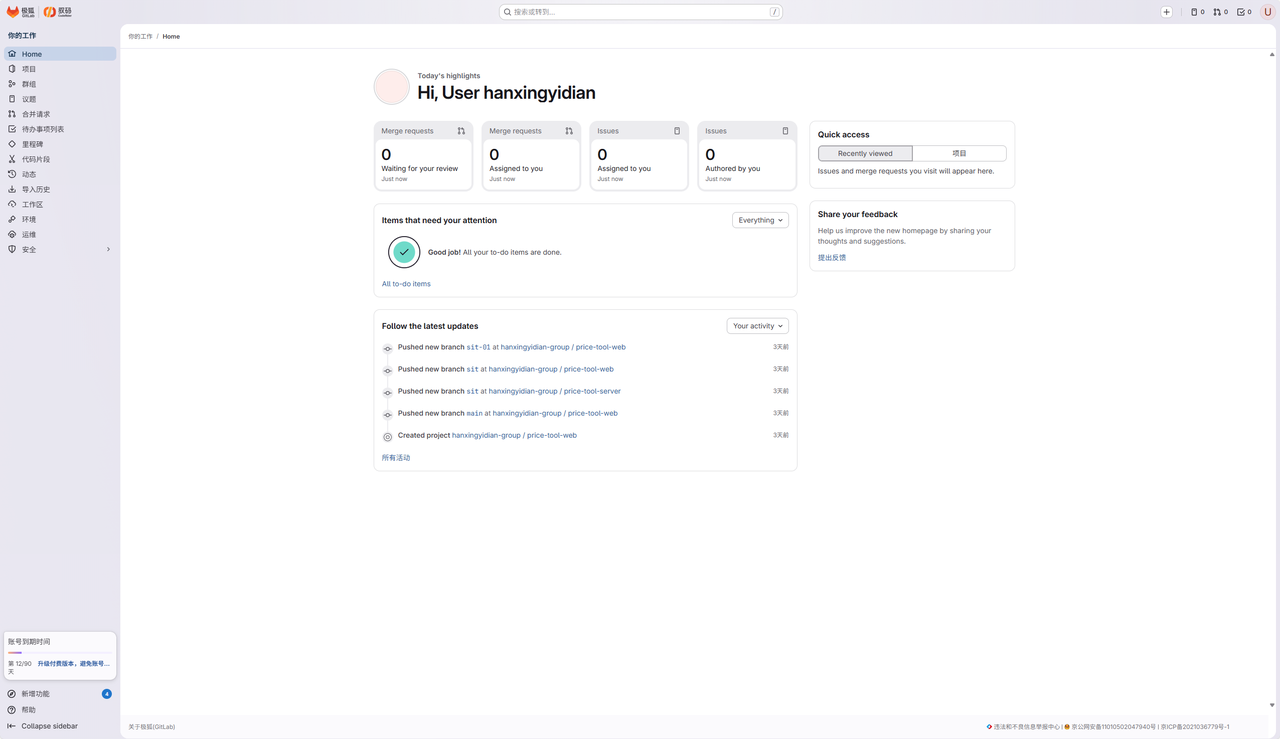Open the Everything filter dropdown

pos(760,220)
